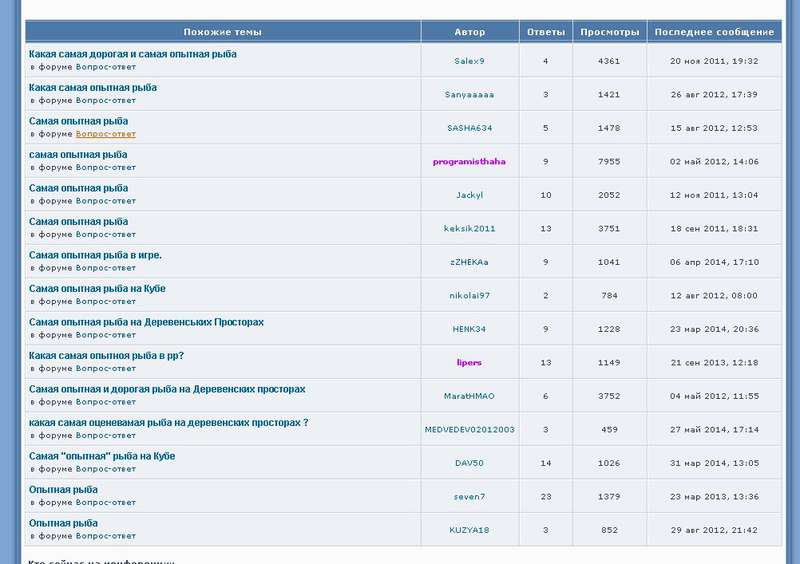The width and height of the screenshot is (800, 564).
Task: View author profile programisthaha
Action: coord(469,162)
